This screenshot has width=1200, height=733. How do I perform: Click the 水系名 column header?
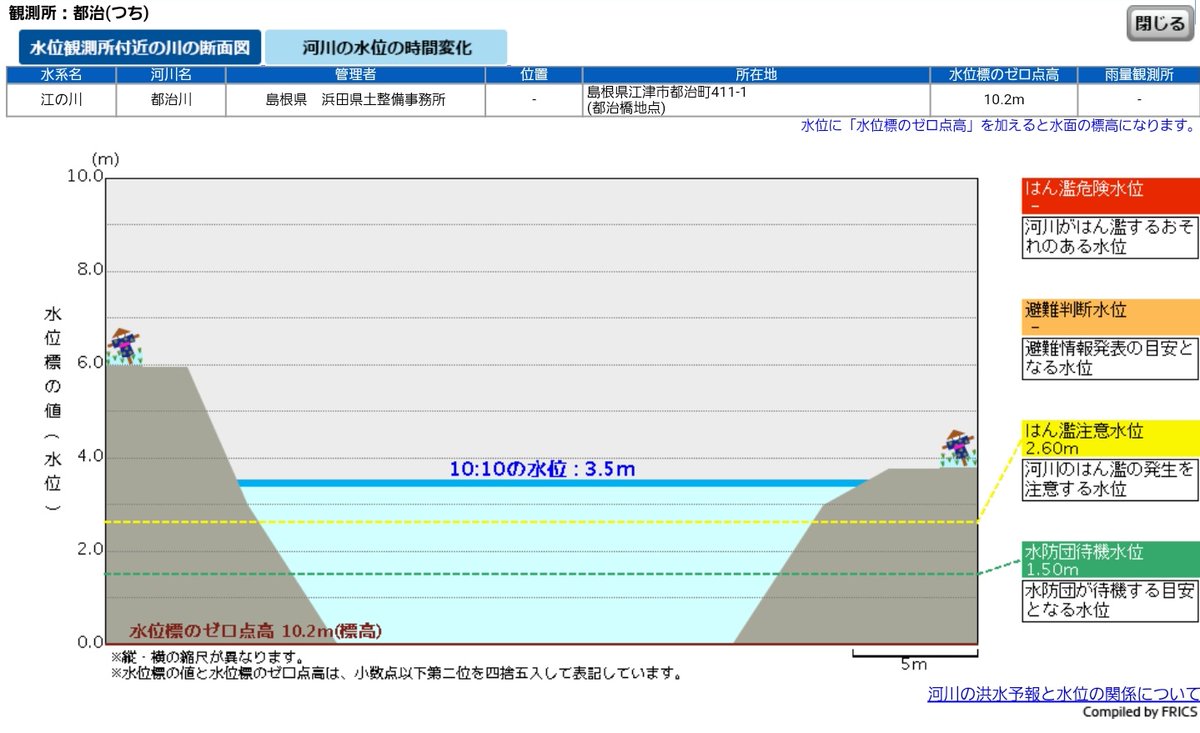[x=62, y=75]
